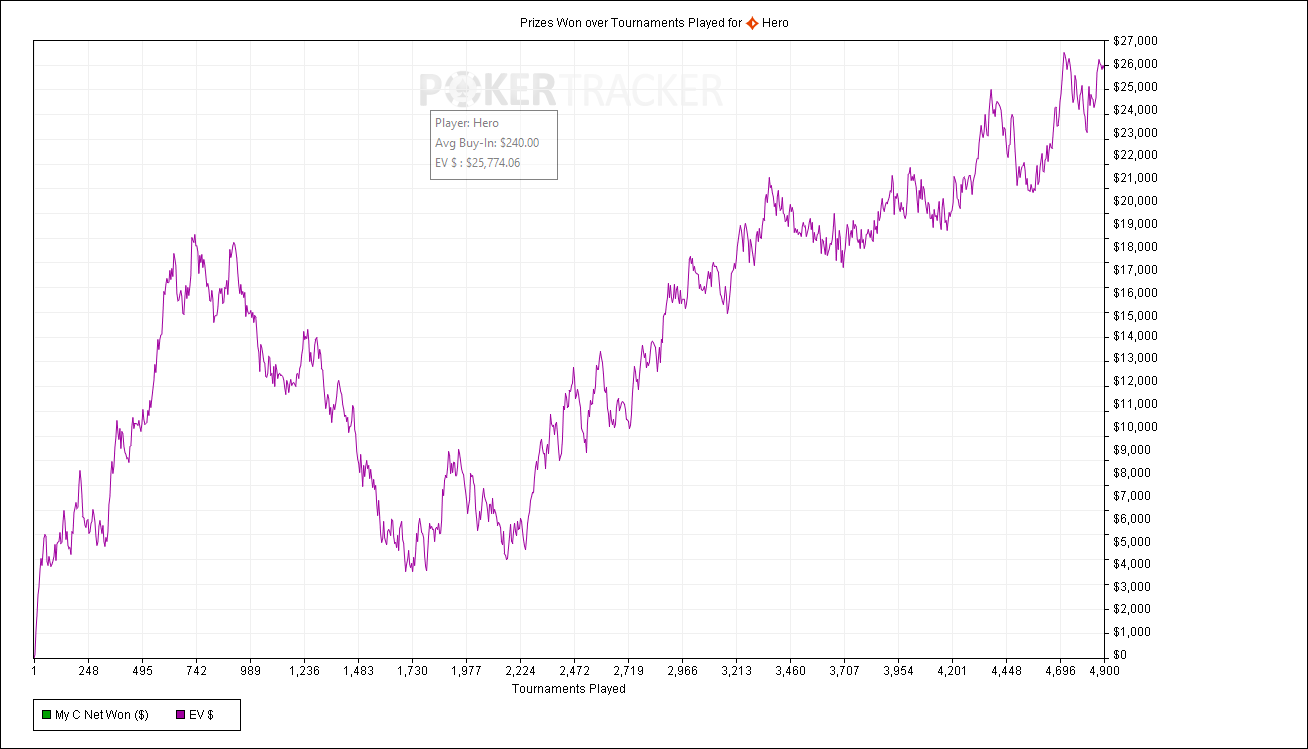The height and width of the screenshot is (749, 1308).
Task: Click the 1,236 x-axis tick label
Action: pos(304,671)
